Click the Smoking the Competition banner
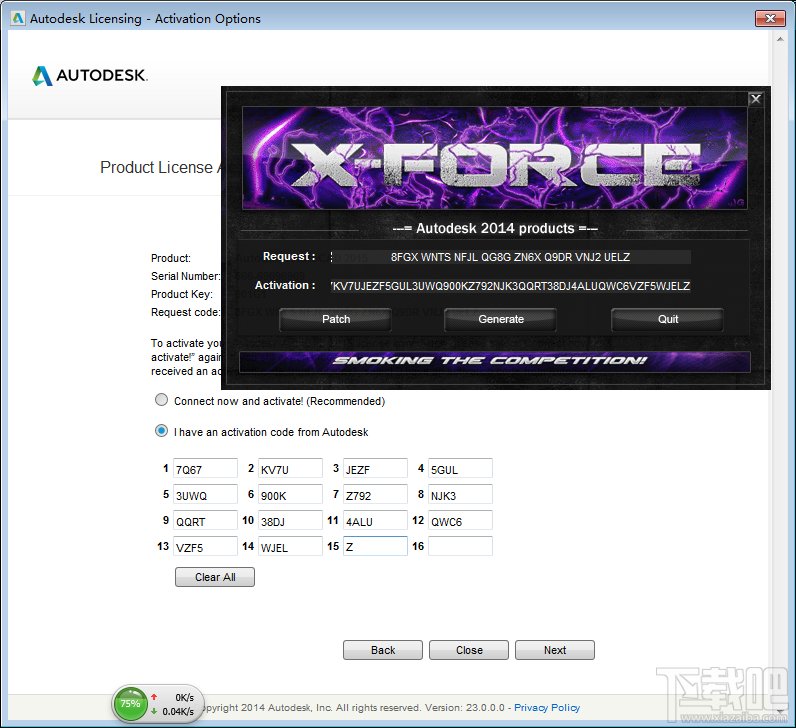Image resolution: width=796 pixels, height=728 pixels. click(494, 361)
